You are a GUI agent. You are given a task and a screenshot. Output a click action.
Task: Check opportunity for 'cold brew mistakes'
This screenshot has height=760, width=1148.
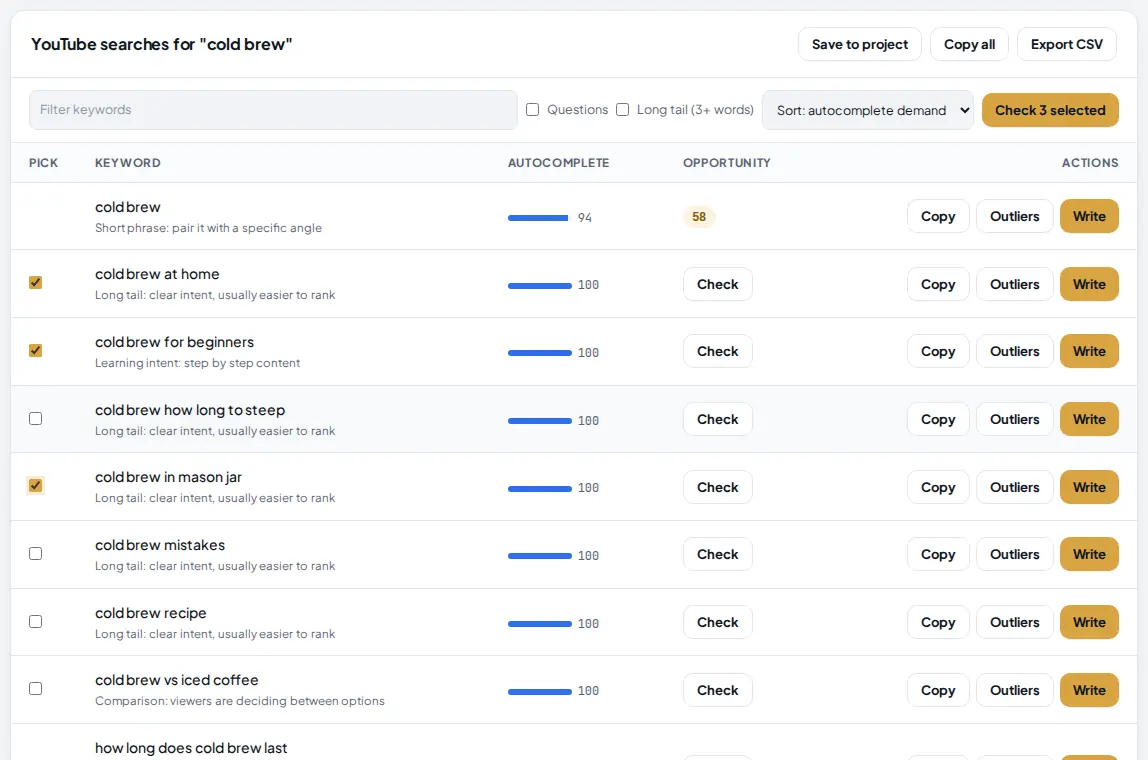(718, 554)
